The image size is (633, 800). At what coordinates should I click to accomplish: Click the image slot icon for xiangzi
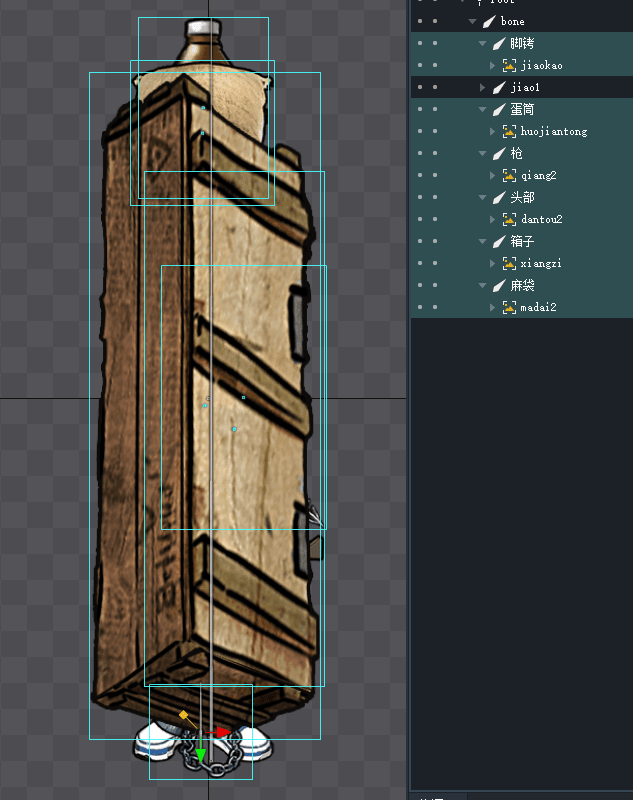(x=509, y=264)
